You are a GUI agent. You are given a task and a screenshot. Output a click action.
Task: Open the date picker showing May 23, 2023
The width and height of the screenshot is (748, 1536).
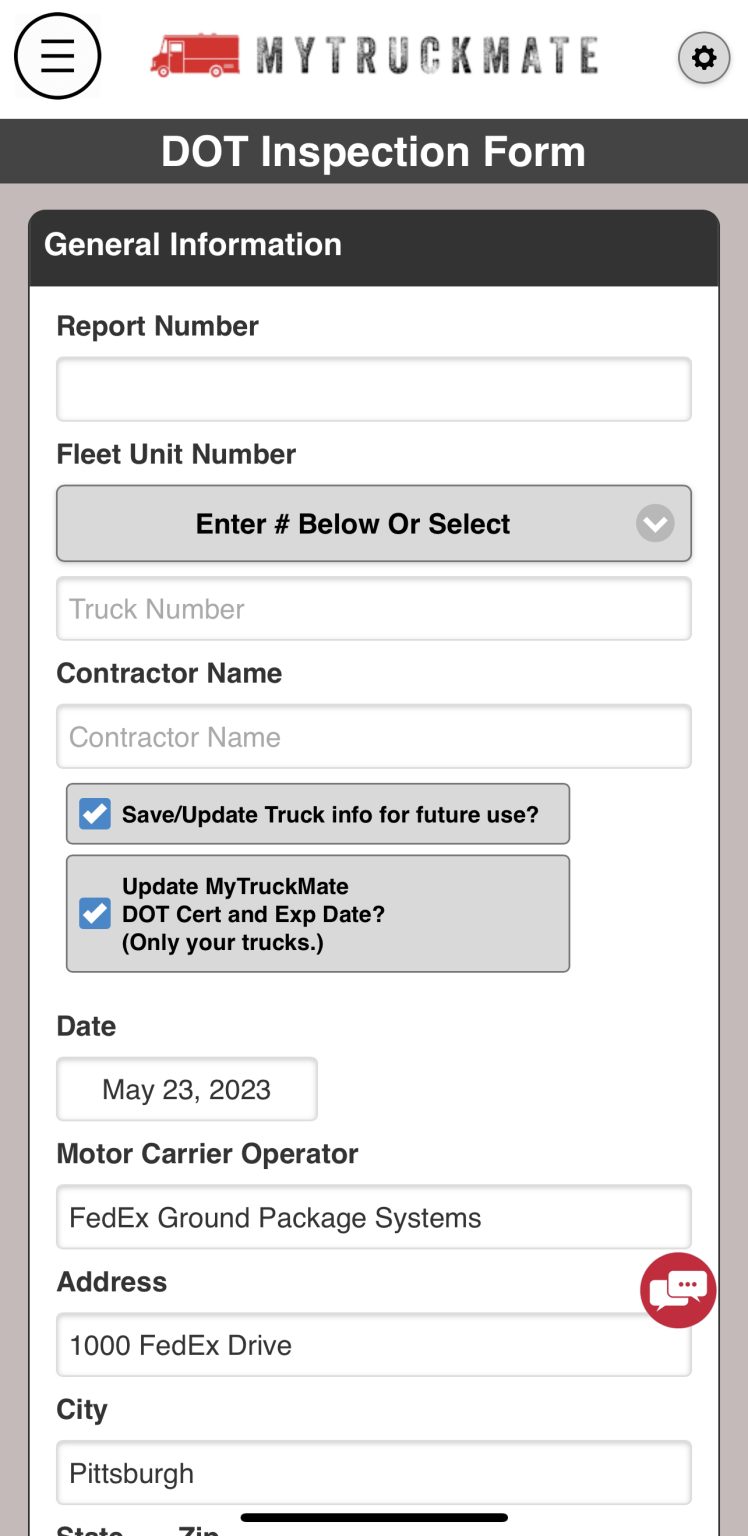click(186, 1089)
